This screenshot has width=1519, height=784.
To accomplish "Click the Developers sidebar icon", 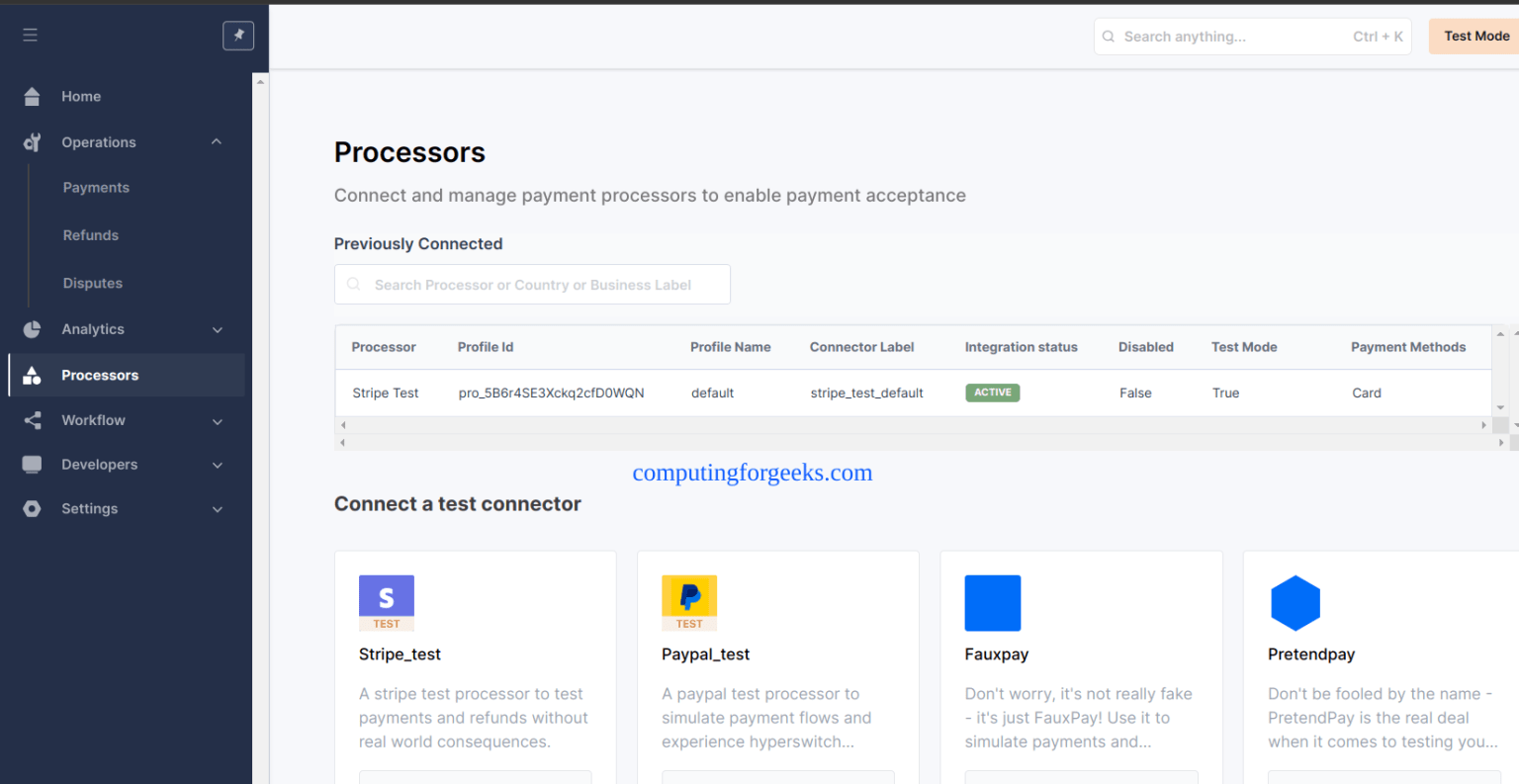I will click(31, 465).
